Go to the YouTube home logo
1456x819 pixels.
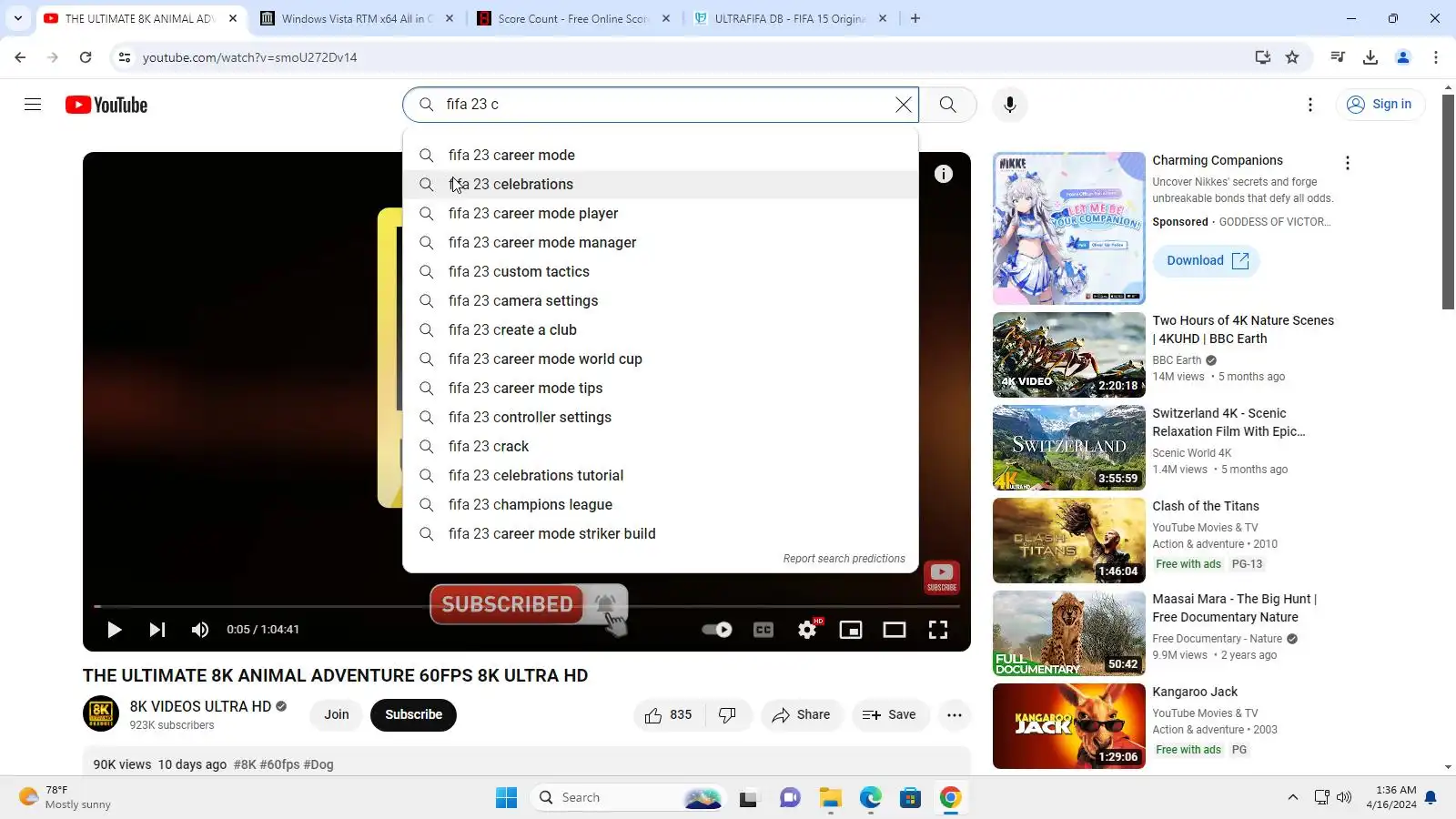pos(106,105)
